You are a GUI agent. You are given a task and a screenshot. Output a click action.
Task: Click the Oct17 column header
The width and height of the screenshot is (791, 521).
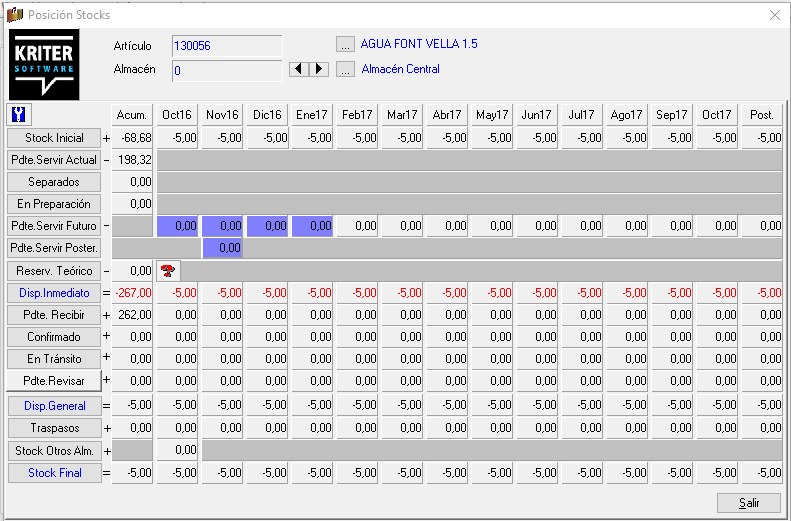point(716,115)
